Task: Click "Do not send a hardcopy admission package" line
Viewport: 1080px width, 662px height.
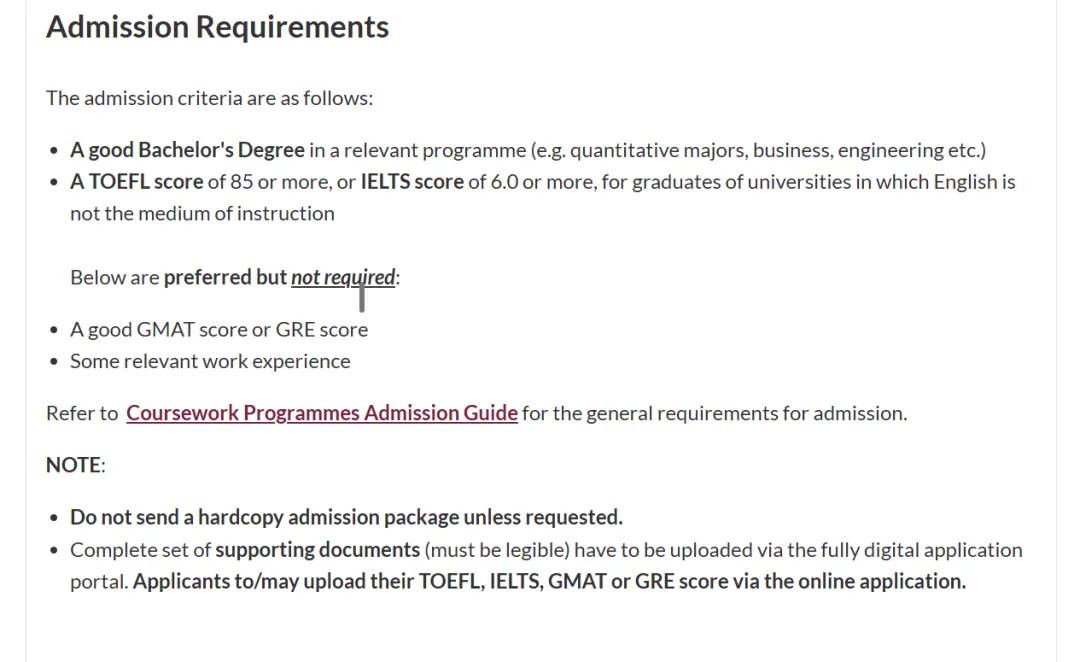Action: coord(346,517)
